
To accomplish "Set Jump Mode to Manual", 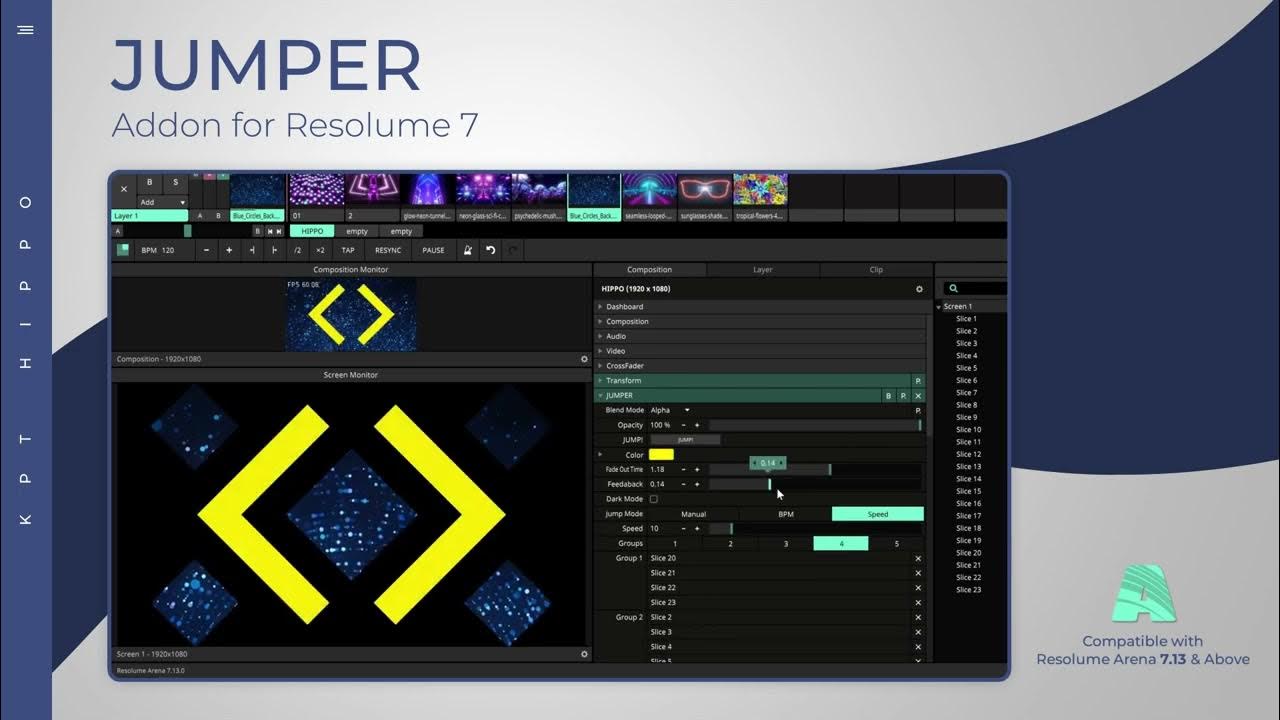I will [x=693, y=514].
